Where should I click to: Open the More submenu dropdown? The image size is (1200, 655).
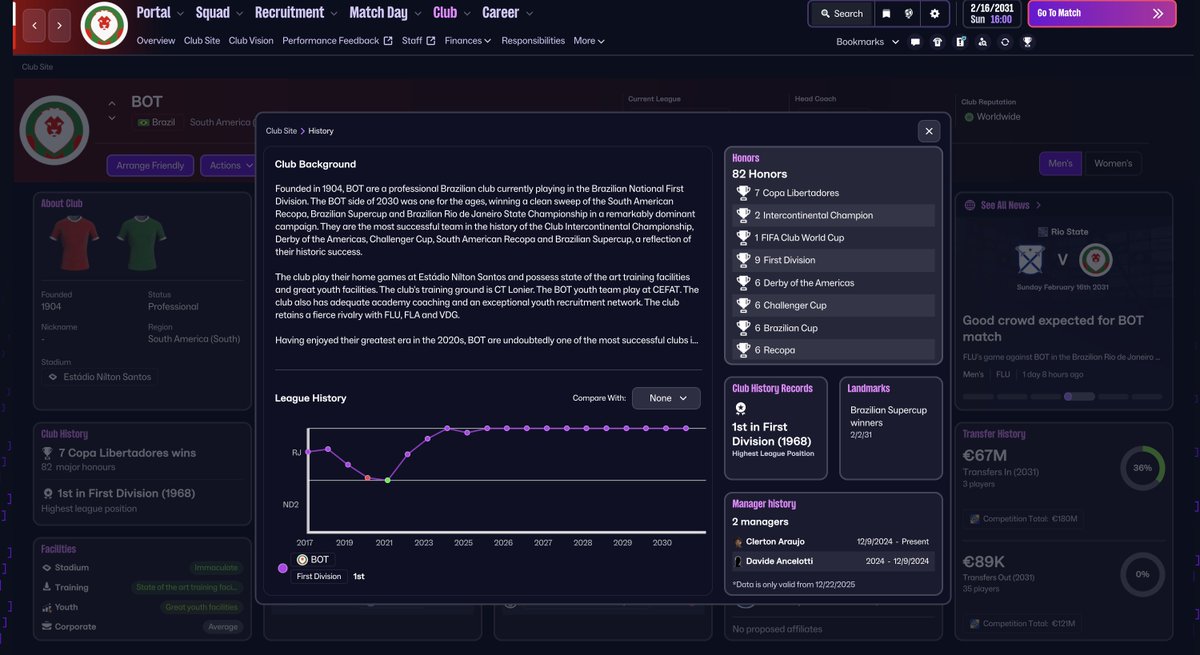[x=589, y=41]
